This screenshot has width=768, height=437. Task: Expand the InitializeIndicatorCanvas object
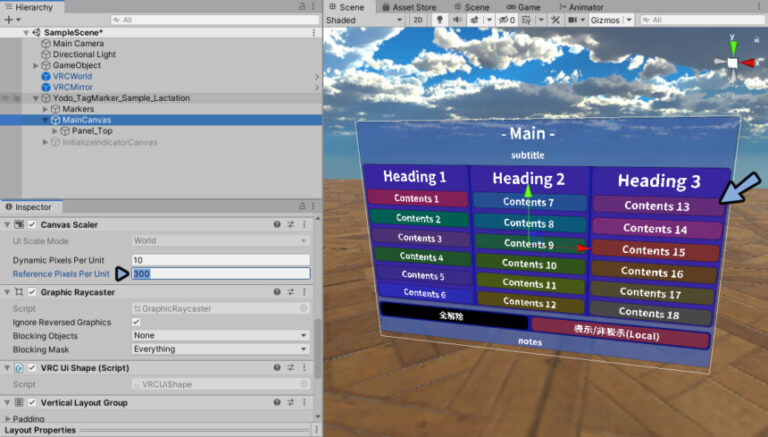pos(46,142)
